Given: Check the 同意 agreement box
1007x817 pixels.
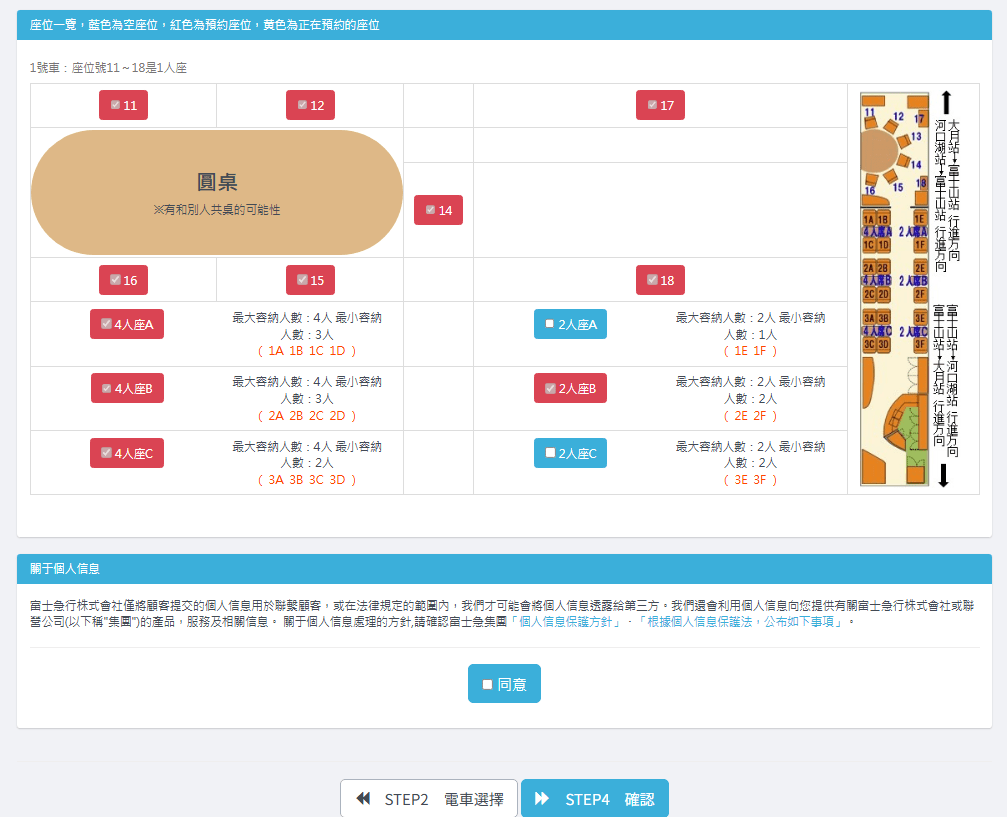Looking at the screenshot, I should pyautogui.click(x=504, y=684).
